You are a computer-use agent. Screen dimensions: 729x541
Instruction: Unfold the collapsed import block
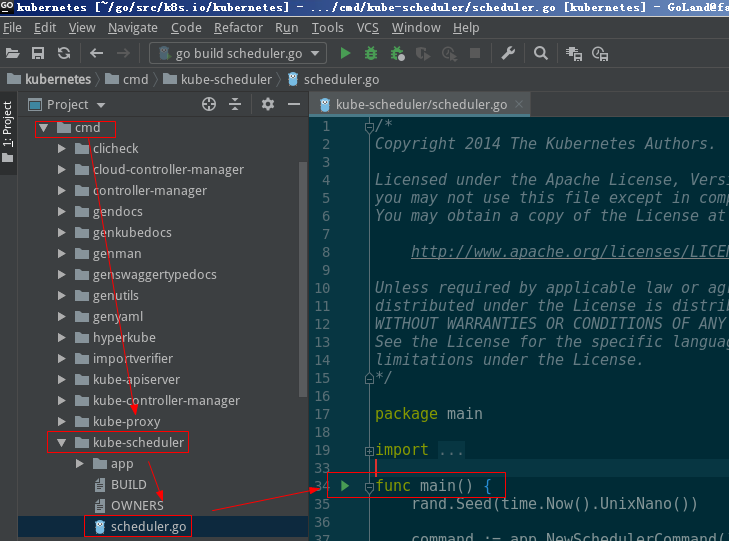[x=369, y=451]
